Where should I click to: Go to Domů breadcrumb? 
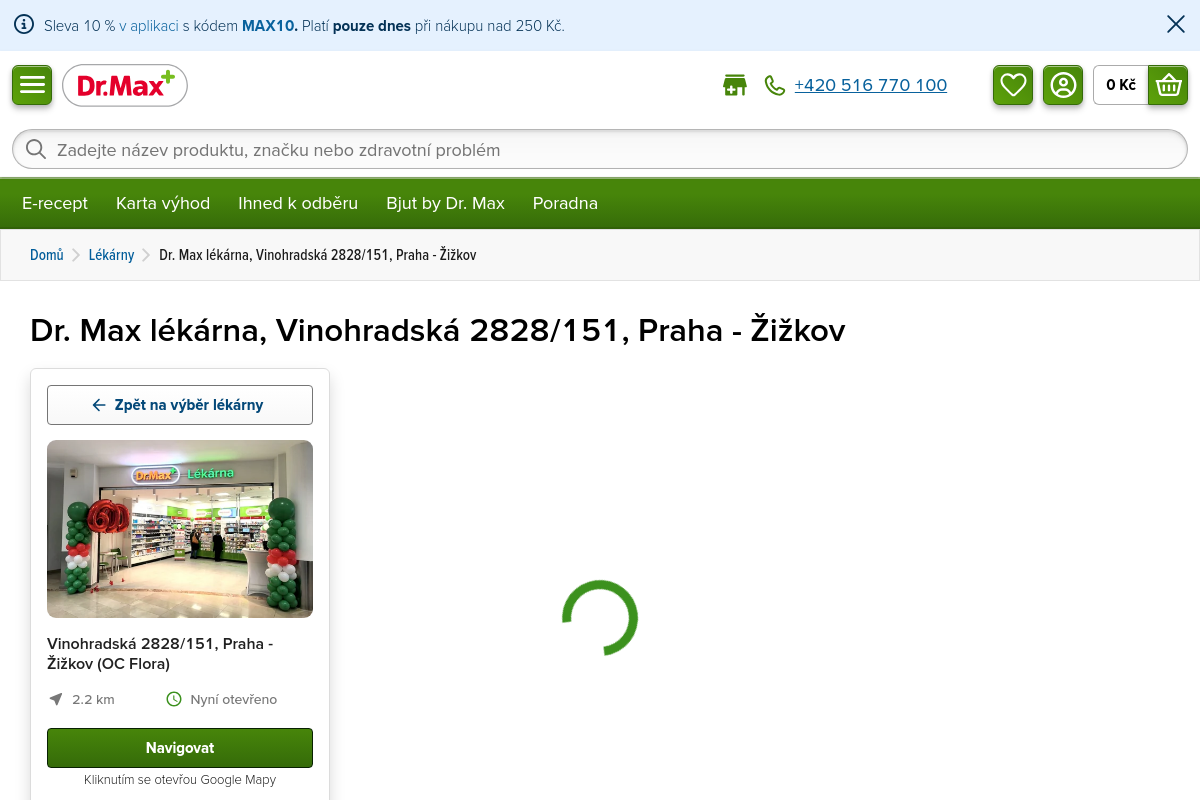[47, 255]
